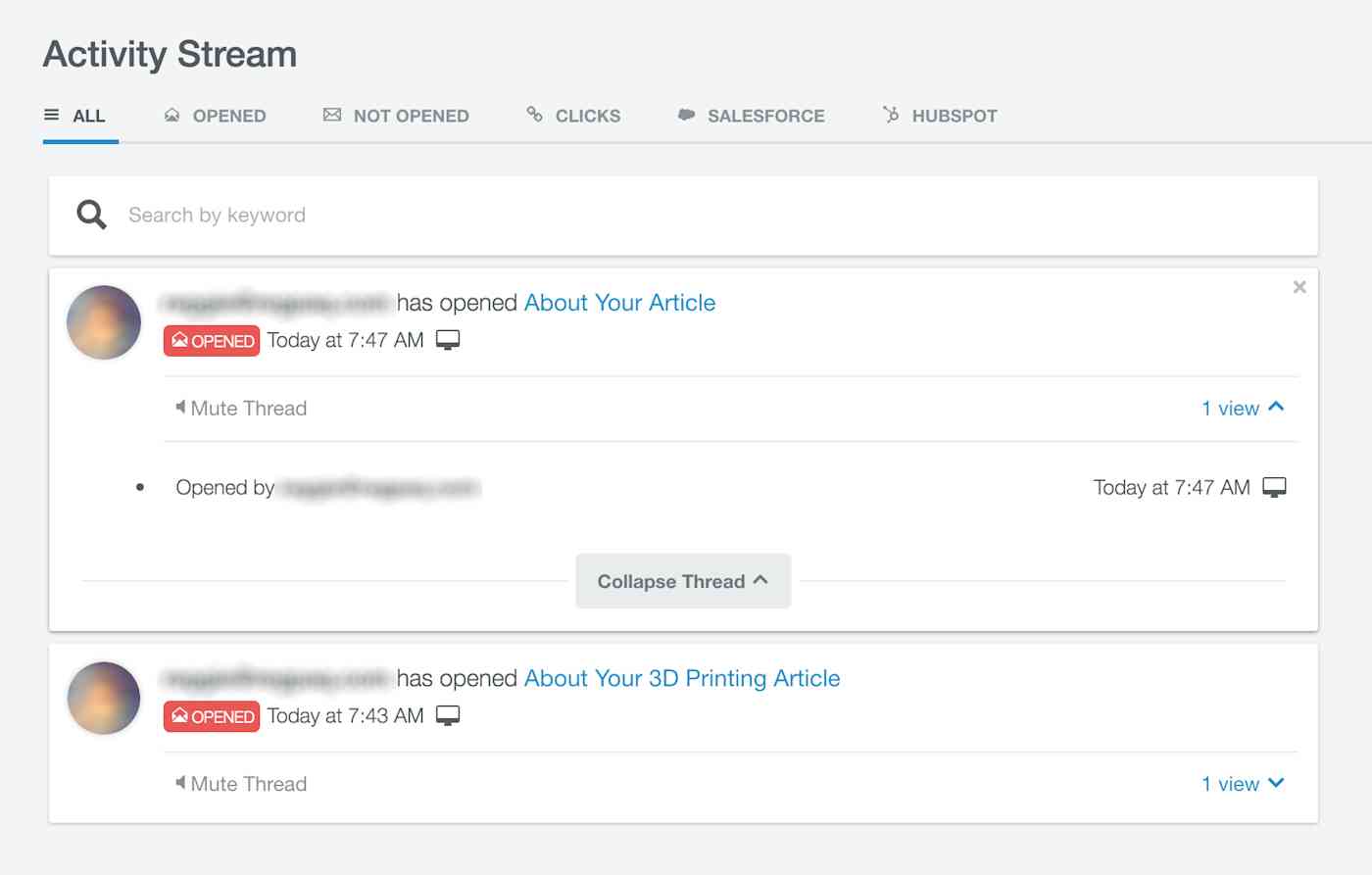Image resolution: width=1372 pixels, height=875 pixels.
Task: Switch to the HUBSPOT tab
Action: pos(940,116)
